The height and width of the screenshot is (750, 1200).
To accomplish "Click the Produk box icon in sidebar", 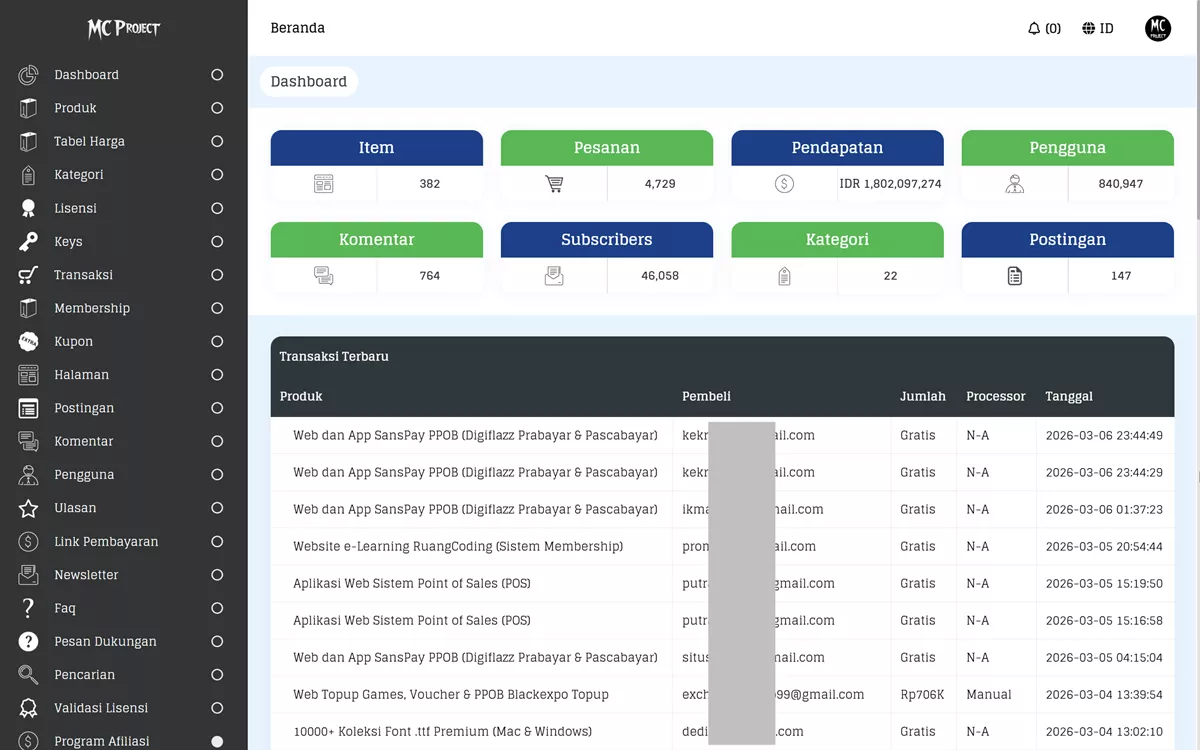I will pos(29,108).
